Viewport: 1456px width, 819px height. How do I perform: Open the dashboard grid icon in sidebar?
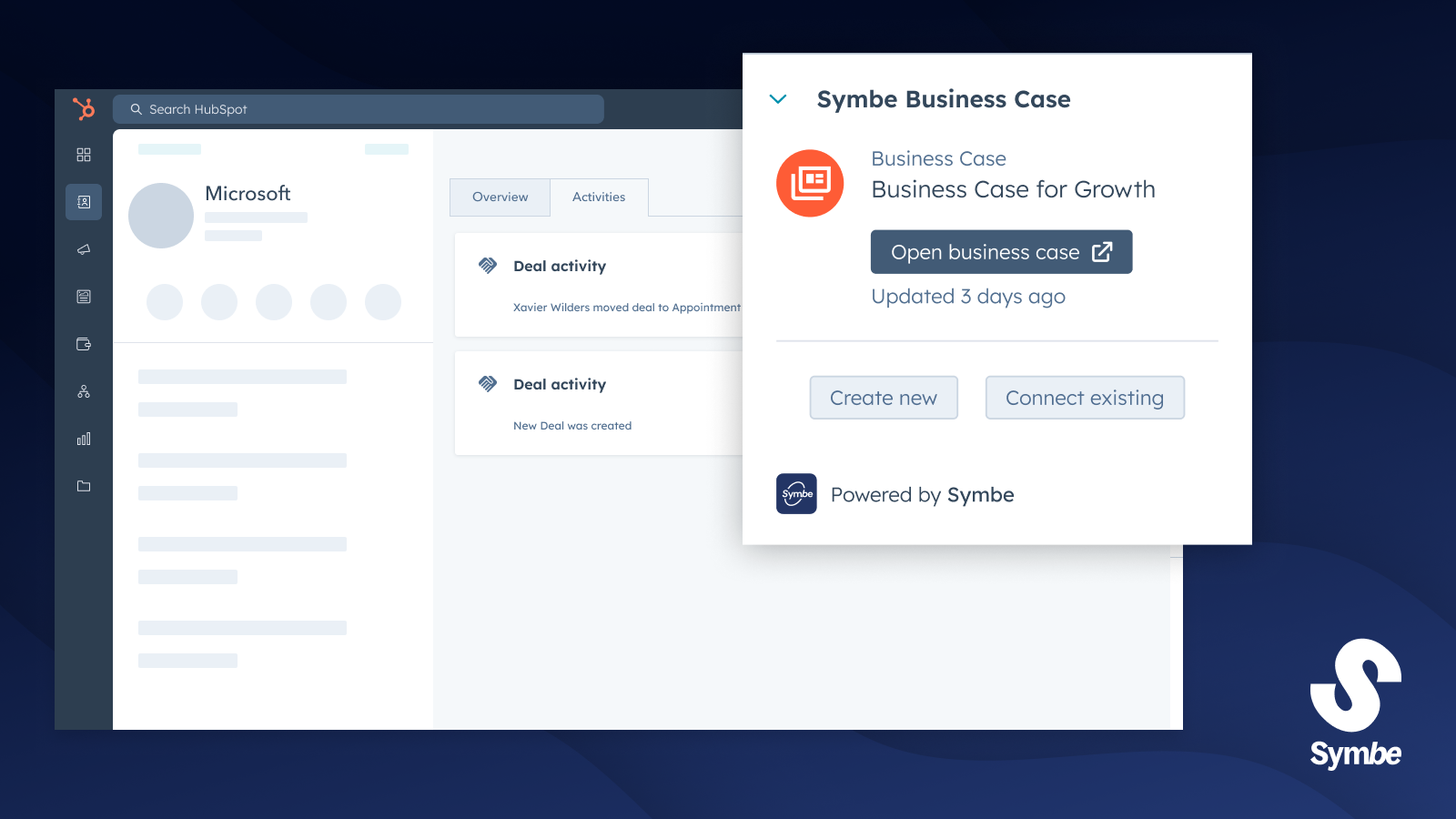coord(83,155)
